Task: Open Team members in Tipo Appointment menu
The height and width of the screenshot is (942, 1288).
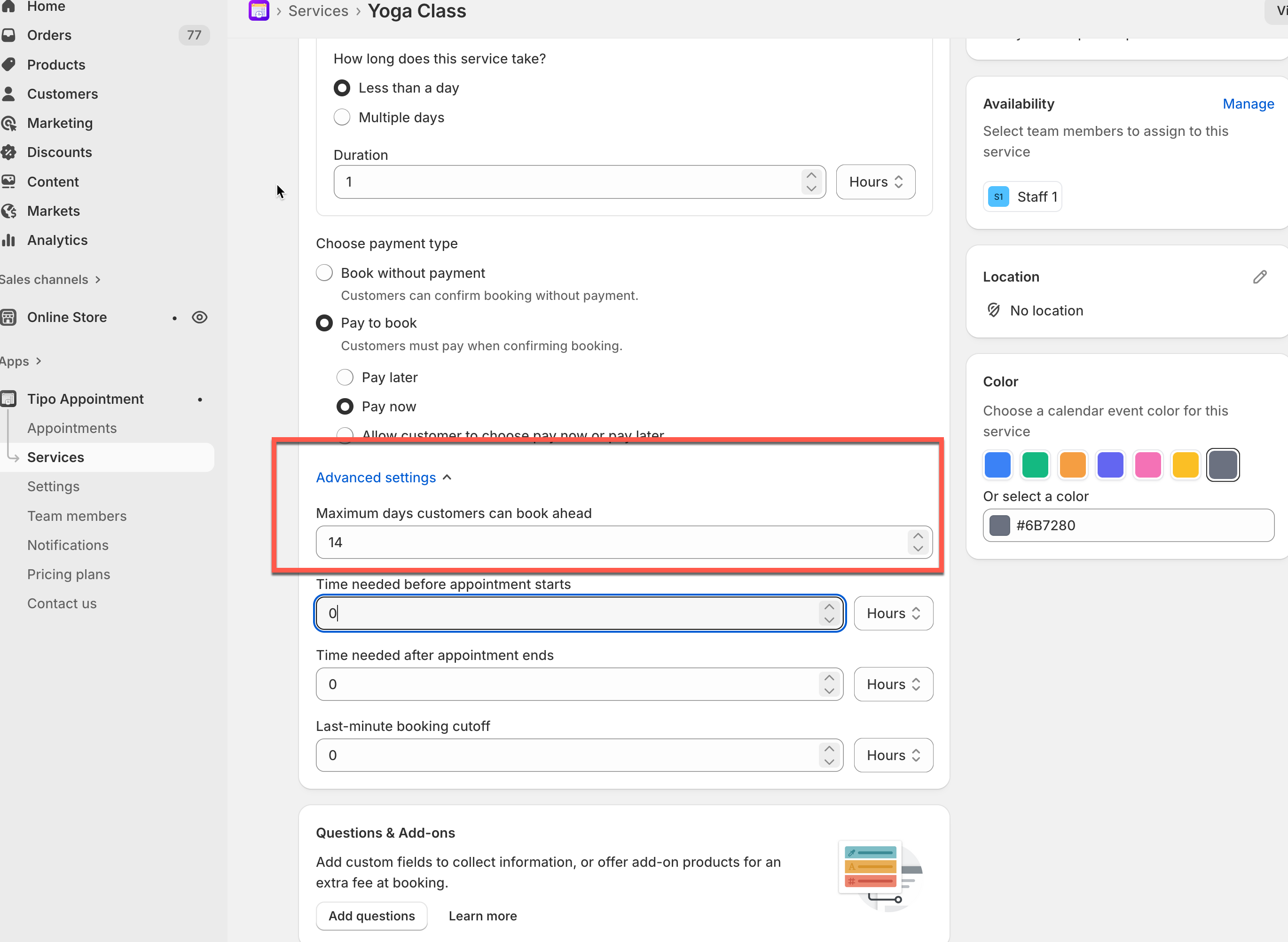Action: [77, 516]
